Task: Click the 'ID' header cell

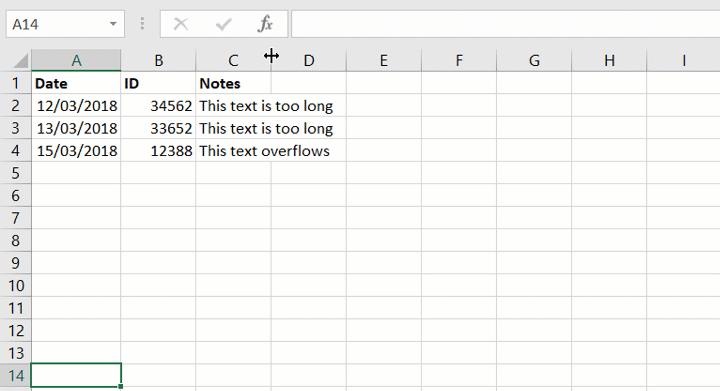Action: click(x=158, y=83)
